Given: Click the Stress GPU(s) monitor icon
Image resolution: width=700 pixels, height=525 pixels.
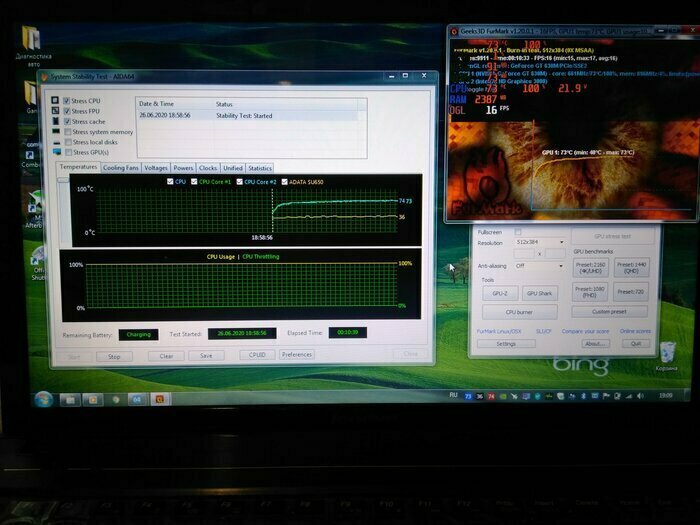Looking at the screenshot, I should tap(57, 152).
